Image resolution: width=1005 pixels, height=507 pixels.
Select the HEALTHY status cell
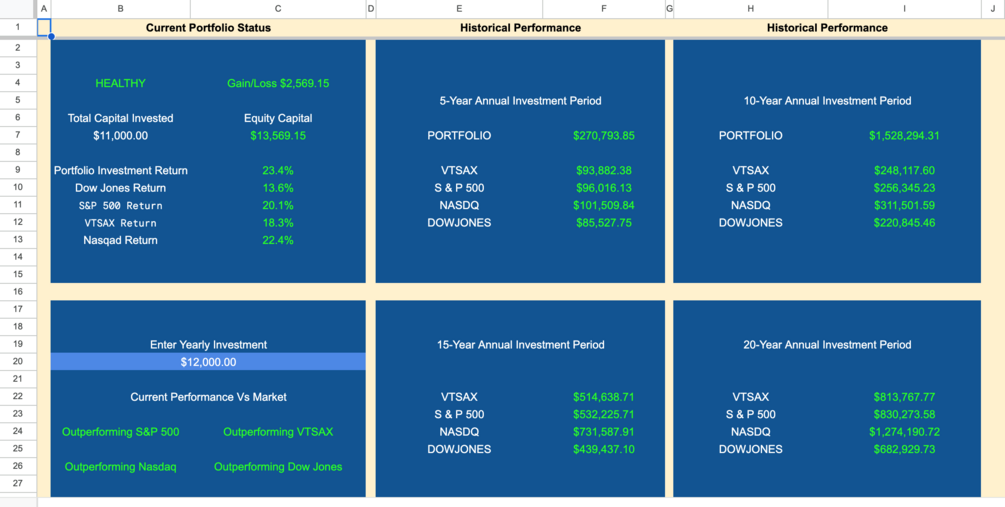[x=120, y=83]
